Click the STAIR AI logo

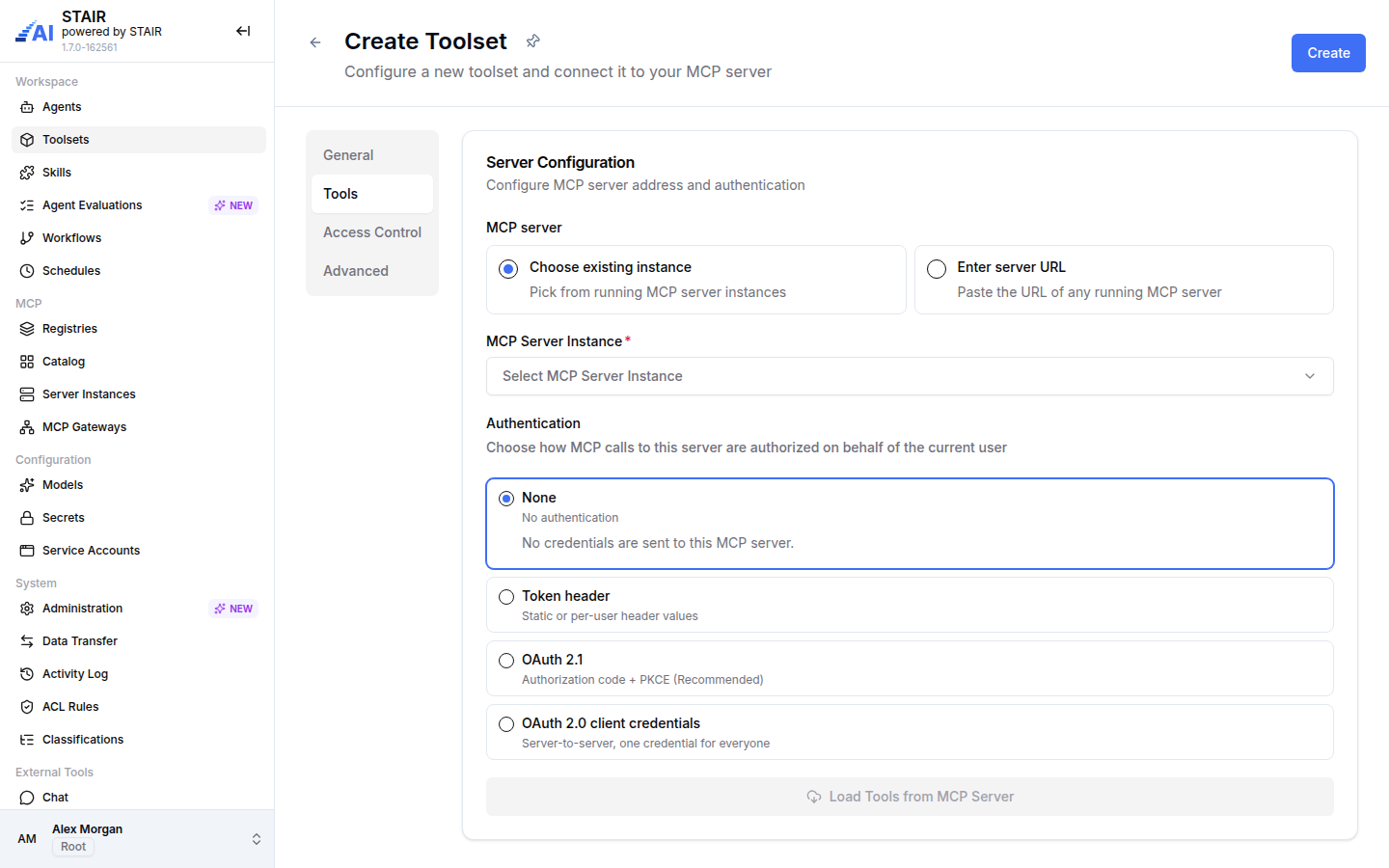(x=35, y=32)
